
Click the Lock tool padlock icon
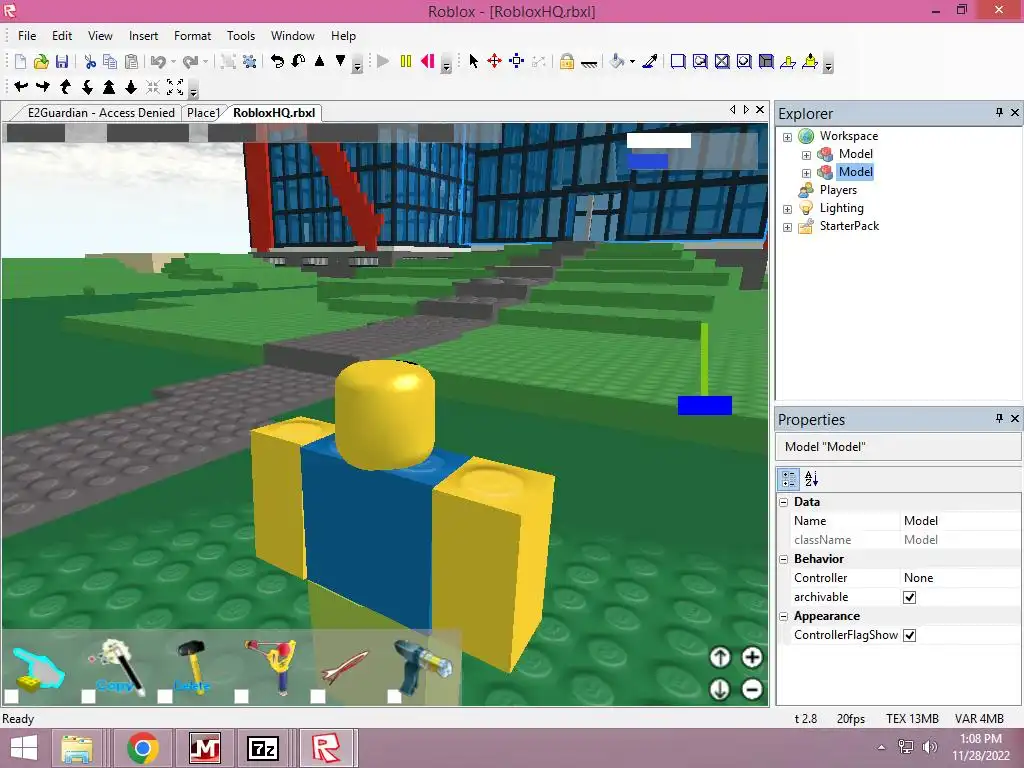567,61
